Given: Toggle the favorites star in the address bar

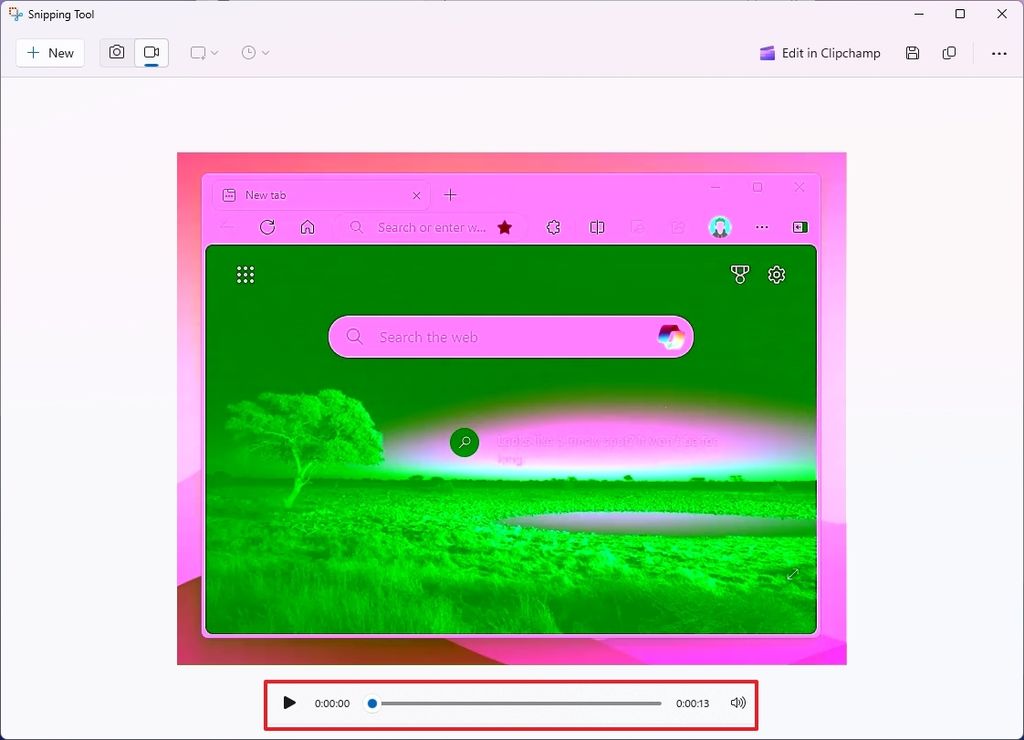Looking at the screenshot, I should [505, 227].
